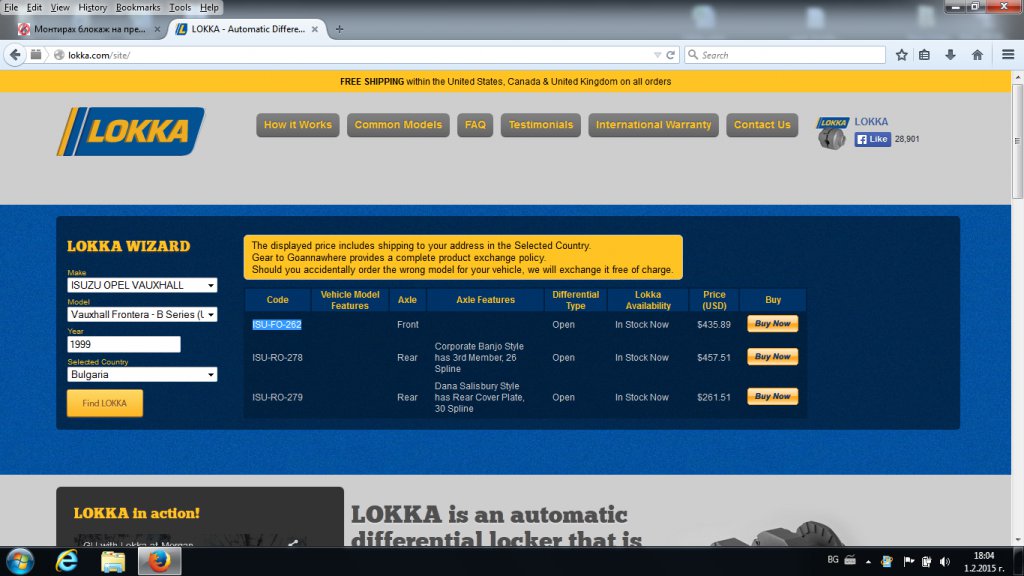
Task: Click the price $435.89
Action: coord(714,325)
